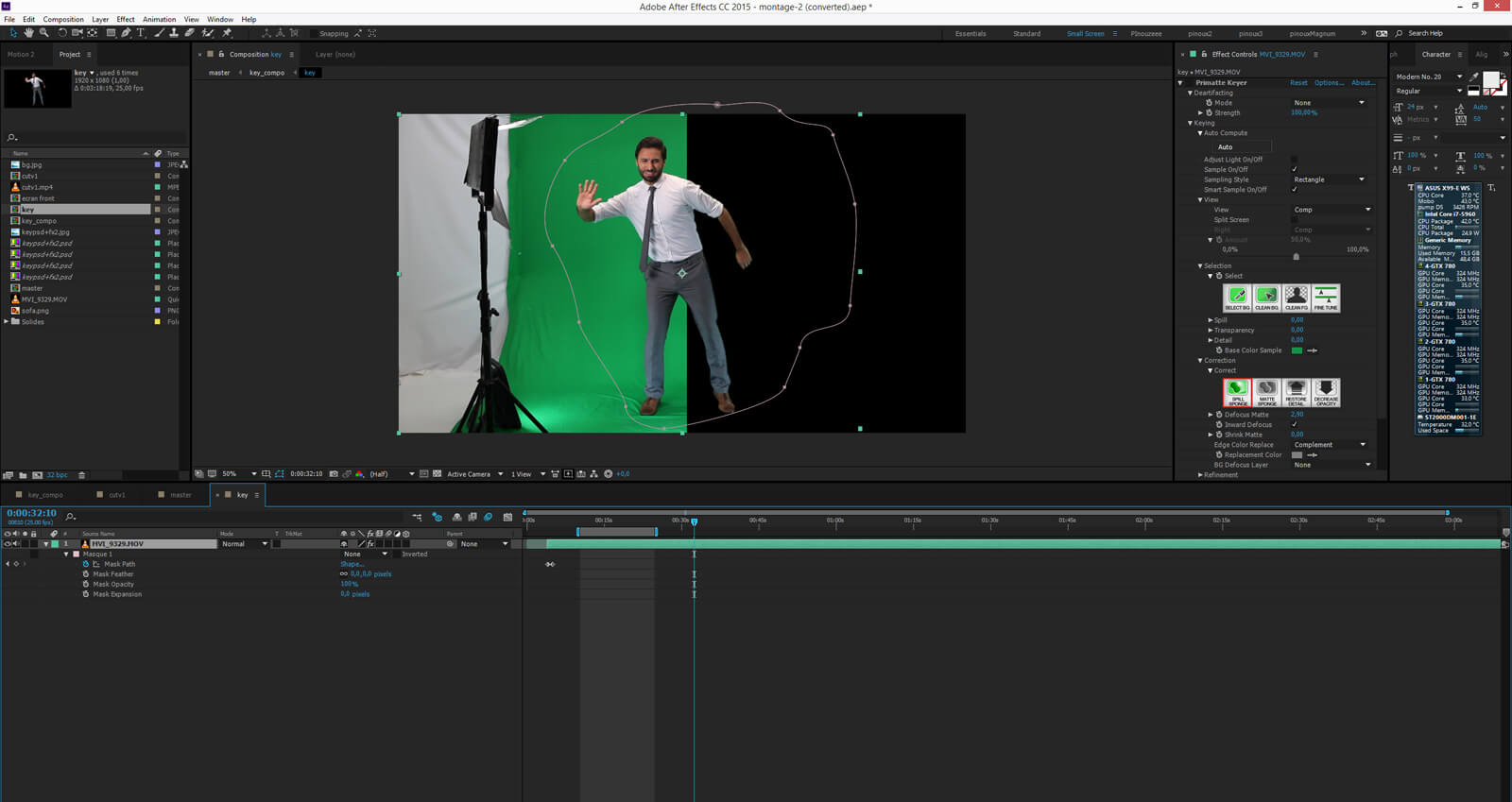
Task: Click the MATTE SPONGE correction button
Action: [x=1266, y=392]
